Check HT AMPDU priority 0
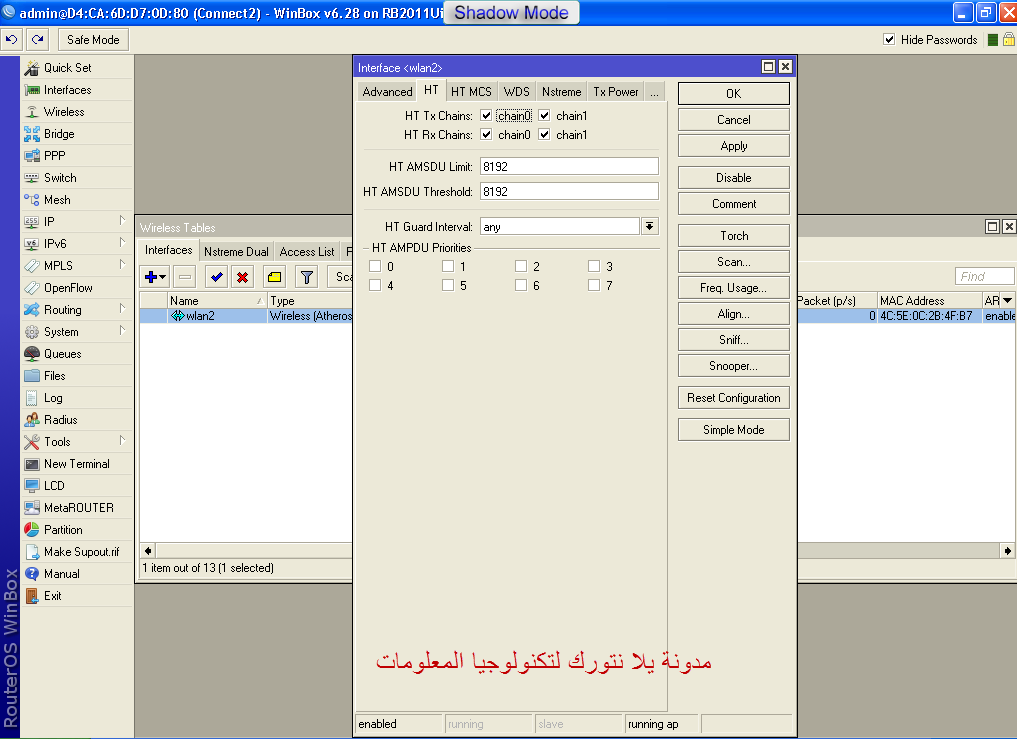The width and height of the screenshot is (1017, 739). click(x=375, y=266)
